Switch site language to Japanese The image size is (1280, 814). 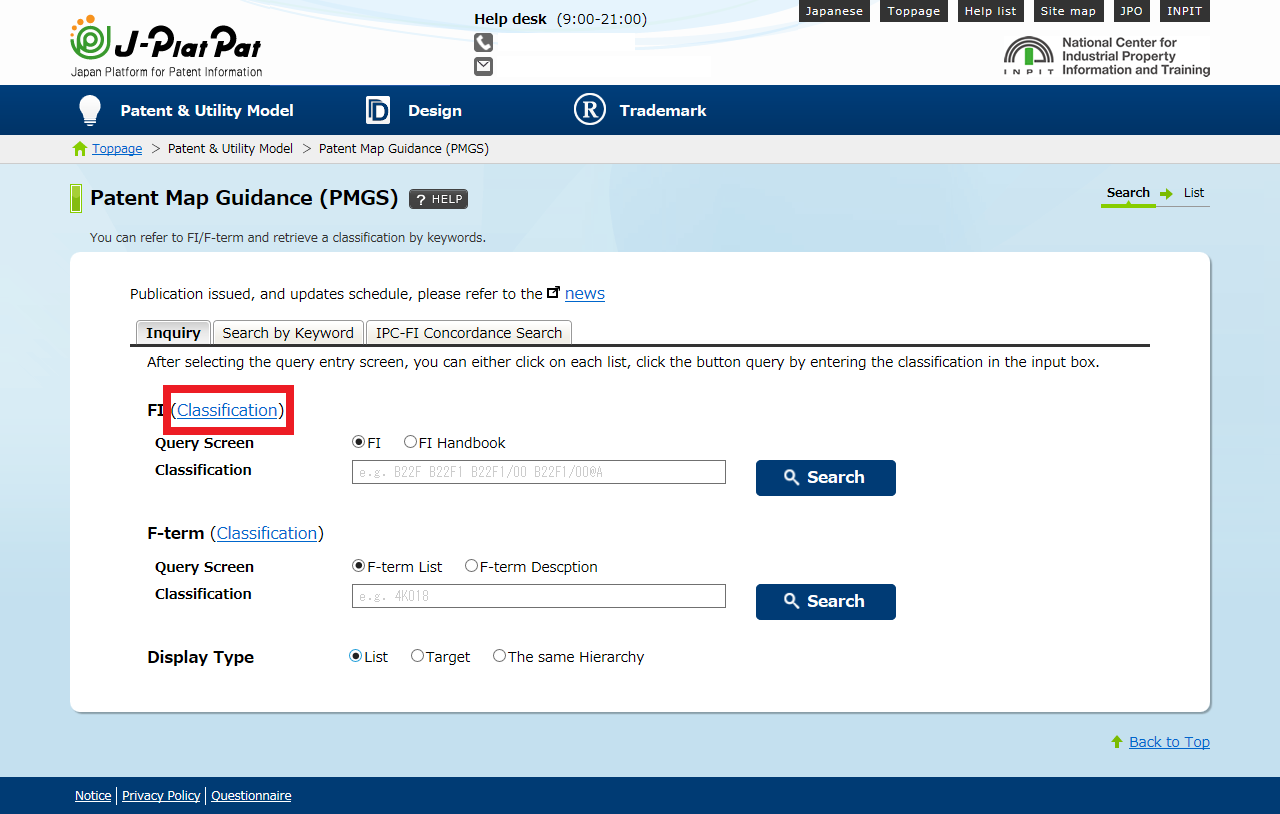(834, 11)
